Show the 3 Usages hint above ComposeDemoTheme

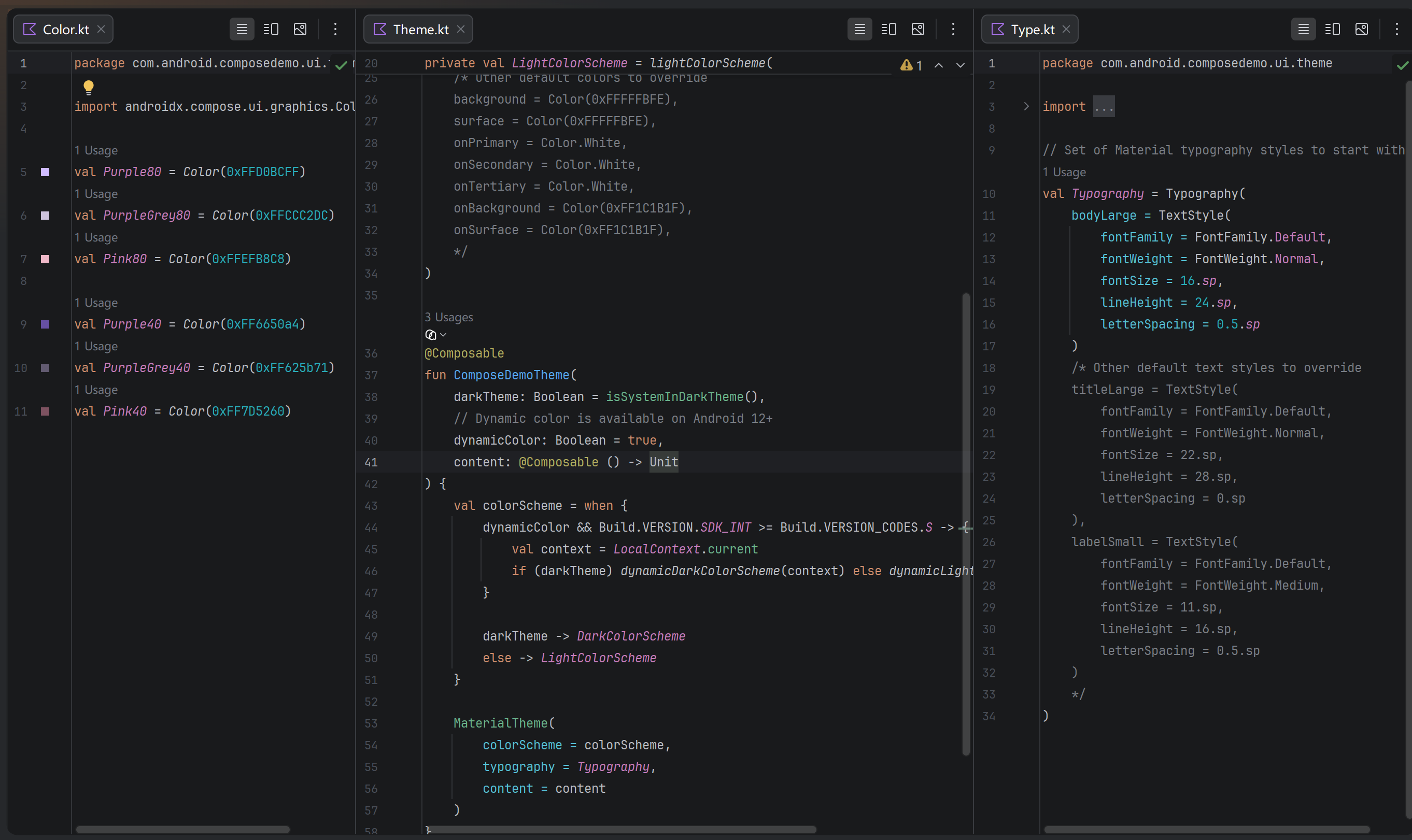[x=449, y=317]
